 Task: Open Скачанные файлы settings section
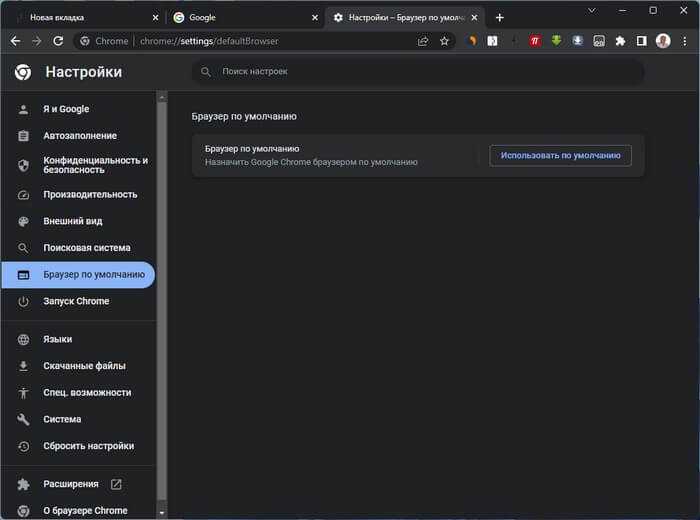click(78, 366)
